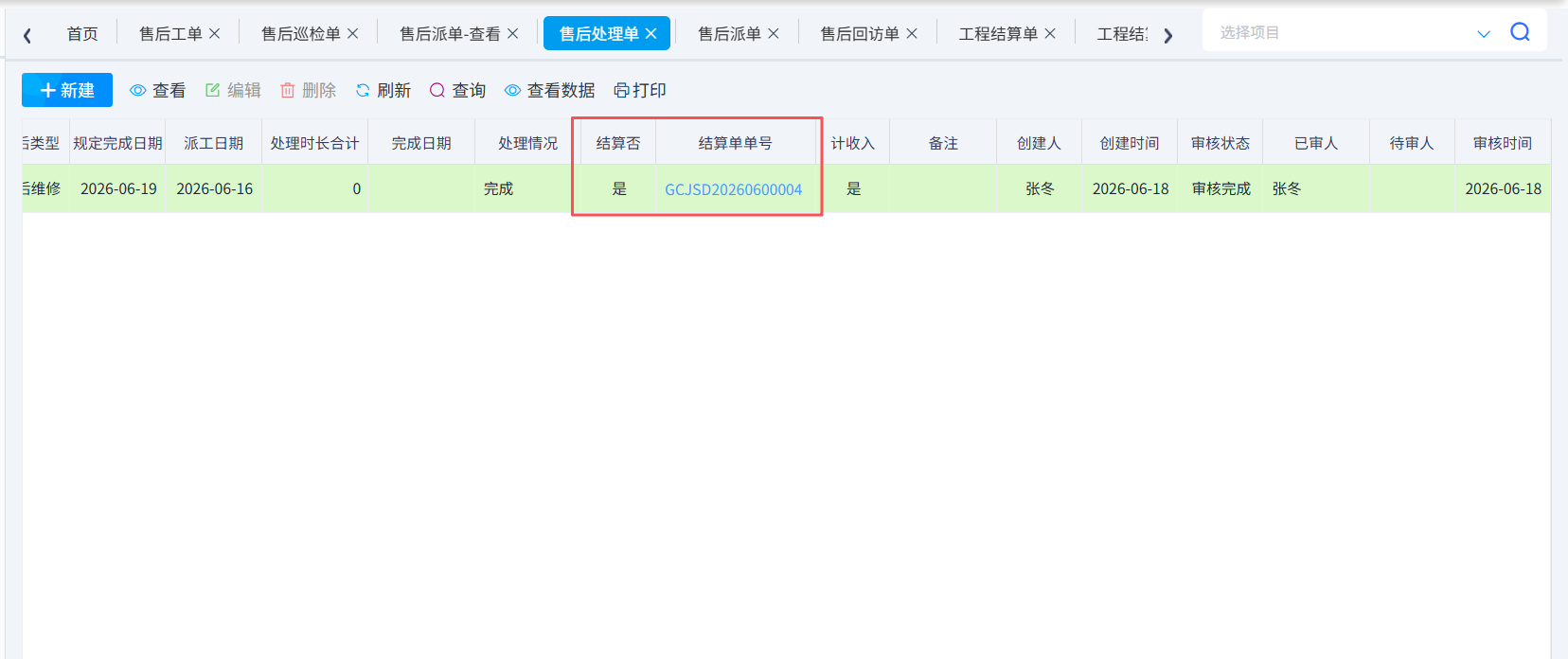Select the 2026-06-16 date cell
The image size is (1568, 659).
(215, 188)
